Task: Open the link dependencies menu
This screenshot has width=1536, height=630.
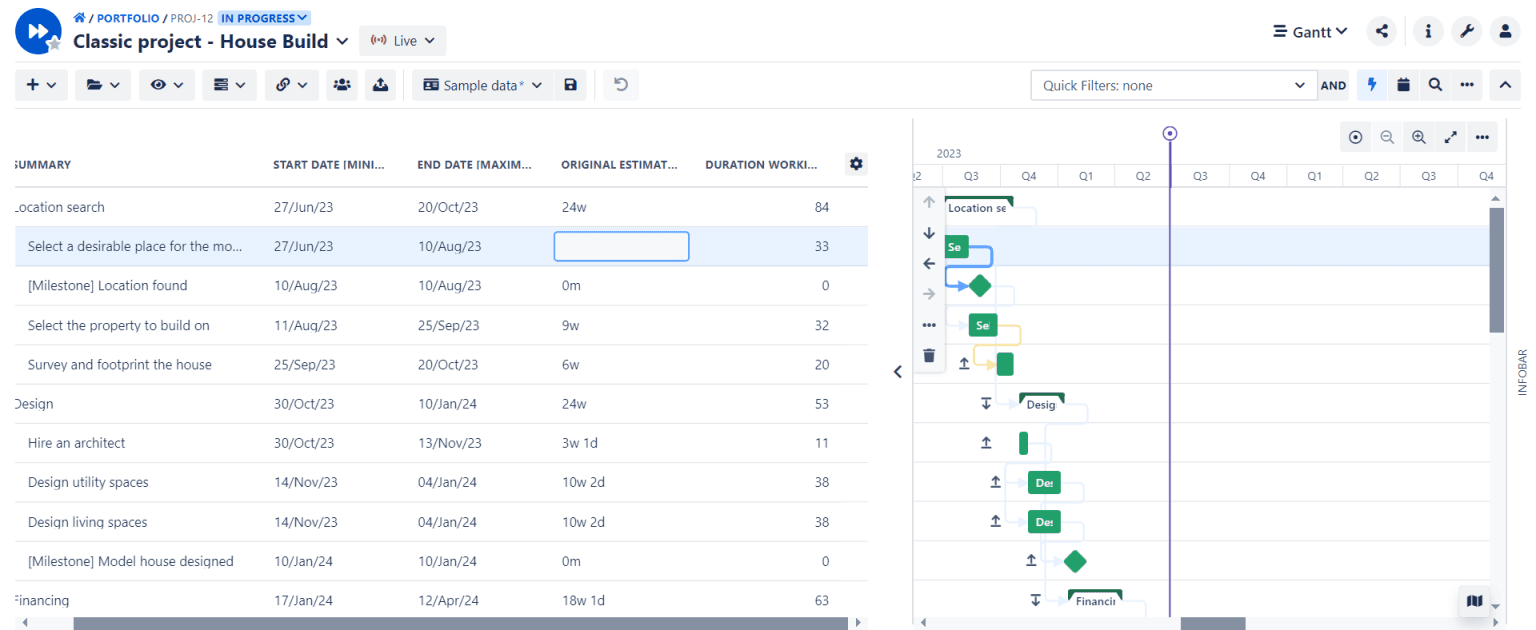Action: 292,85
